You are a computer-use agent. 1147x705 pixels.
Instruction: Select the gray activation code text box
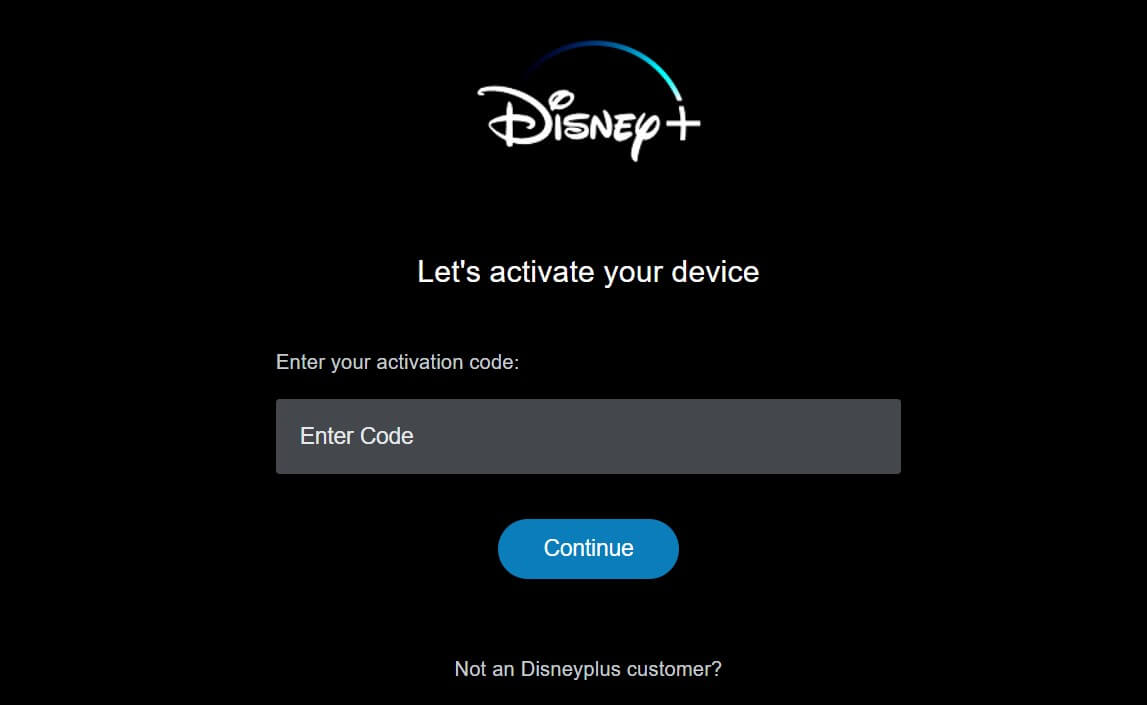click(588, 437)
